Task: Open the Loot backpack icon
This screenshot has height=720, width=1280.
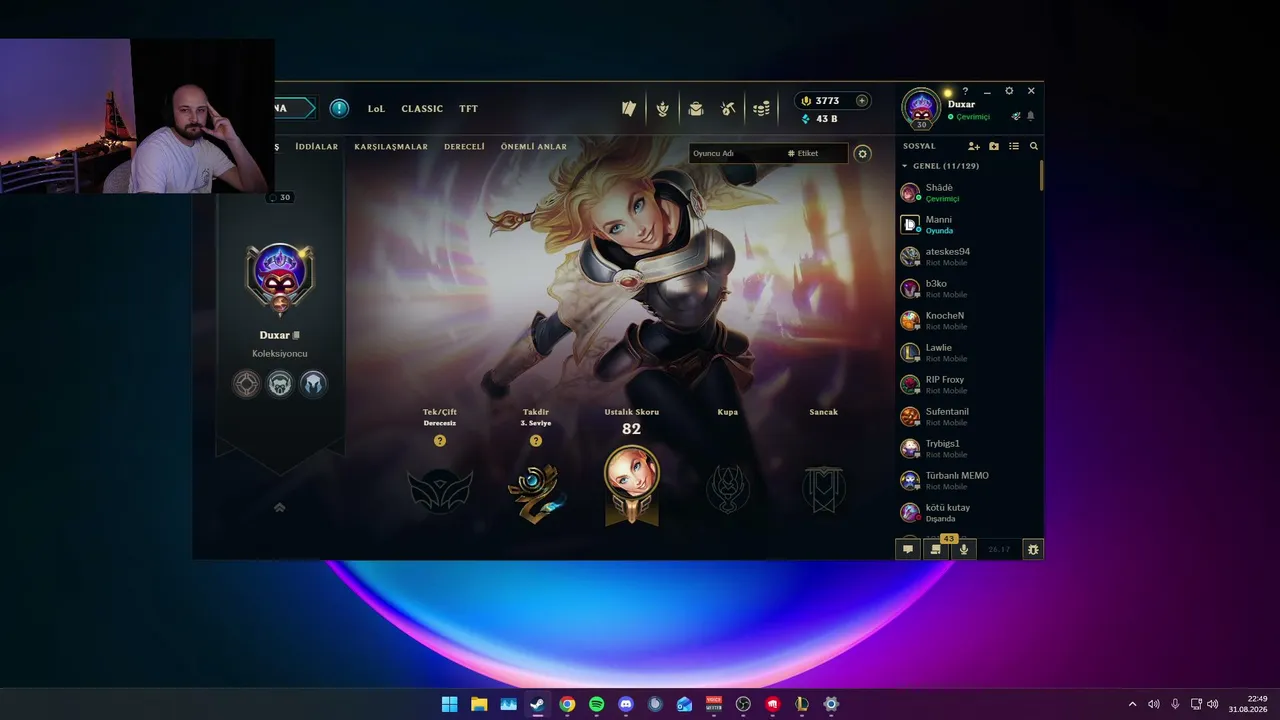Action: tap(696, 109)
